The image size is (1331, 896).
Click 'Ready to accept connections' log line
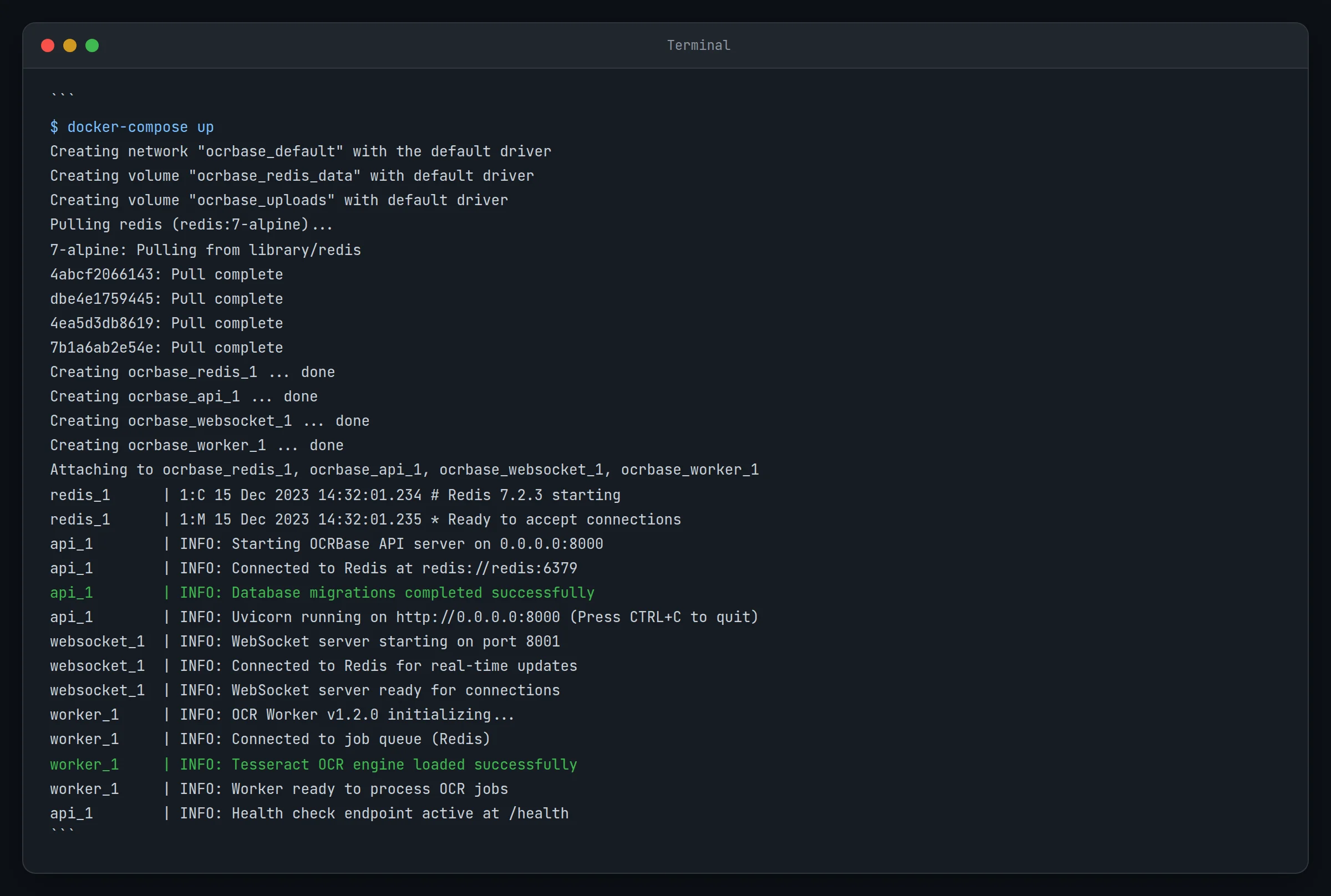pyautogui.click(x=366, y=520)
